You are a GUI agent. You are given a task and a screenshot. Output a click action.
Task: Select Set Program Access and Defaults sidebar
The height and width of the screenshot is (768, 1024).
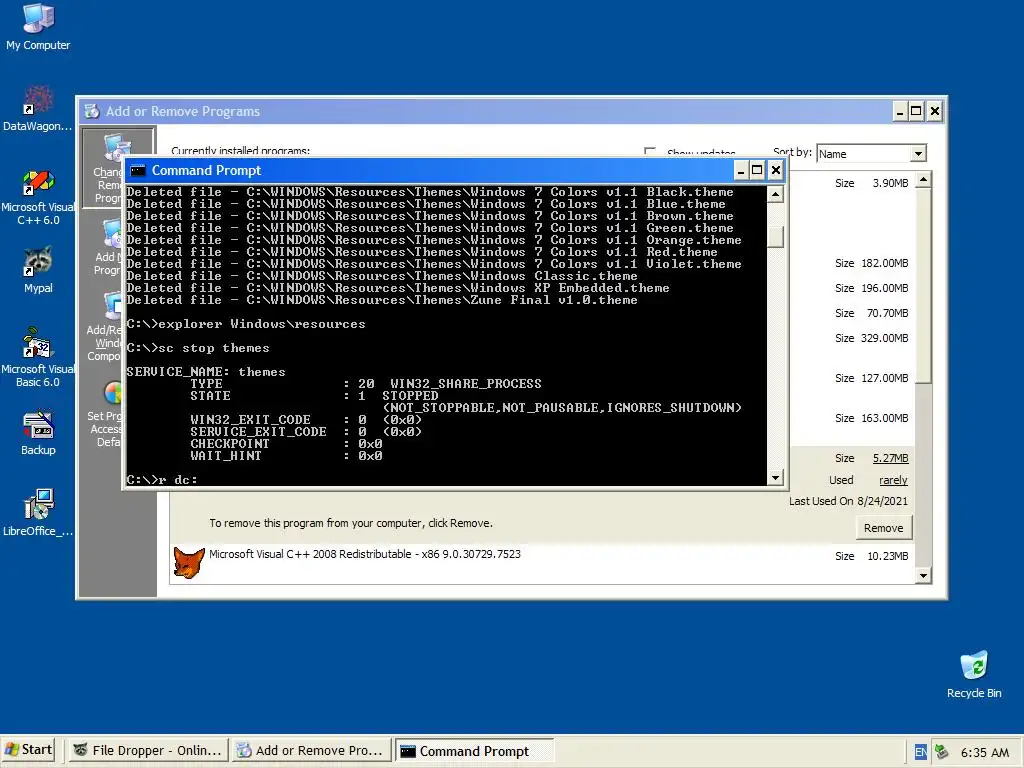(104, 414)
